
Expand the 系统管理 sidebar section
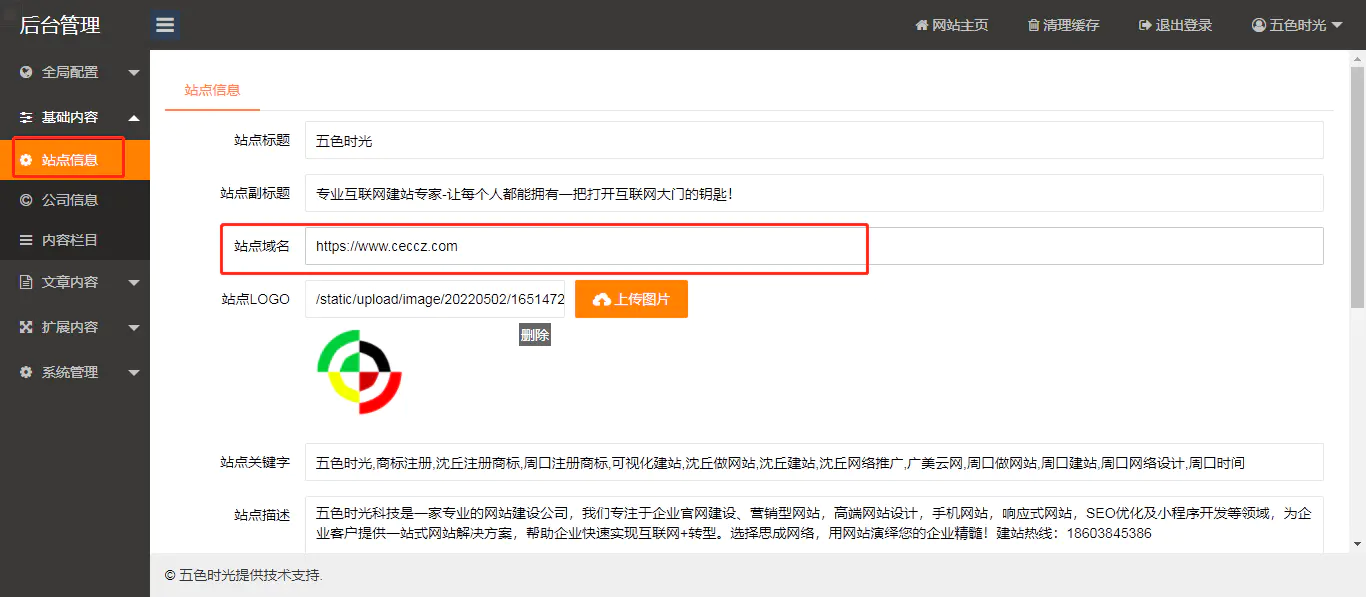click(75, 372)
